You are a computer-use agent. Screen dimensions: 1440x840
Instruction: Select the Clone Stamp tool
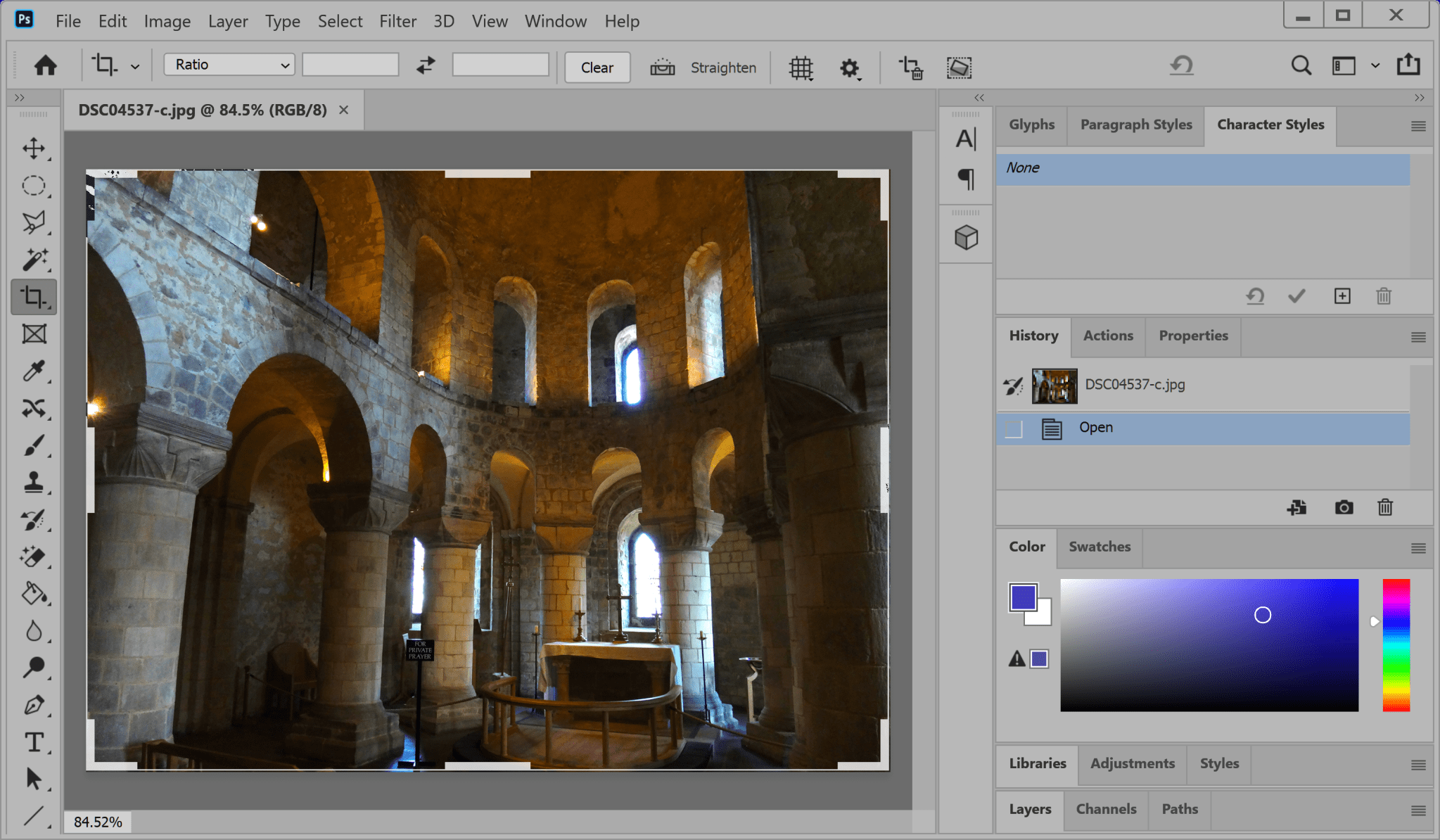pyautogui.click(x=33, y=483)
